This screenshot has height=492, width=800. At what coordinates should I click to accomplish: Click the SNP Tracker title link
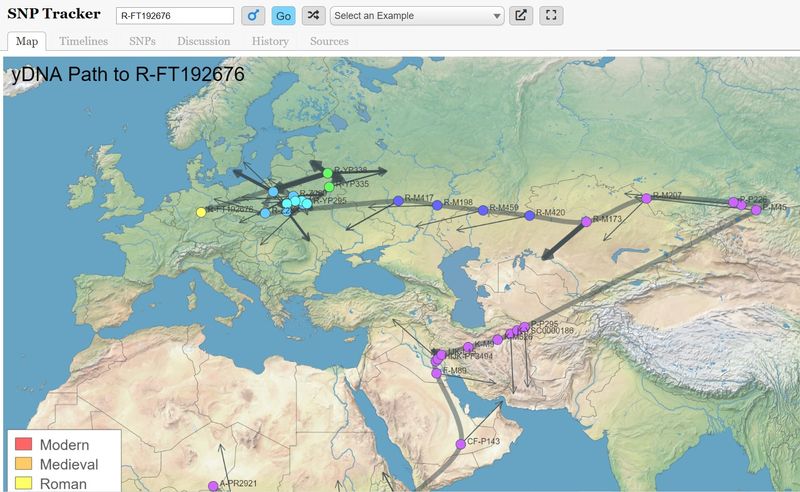tap(54, 15)
